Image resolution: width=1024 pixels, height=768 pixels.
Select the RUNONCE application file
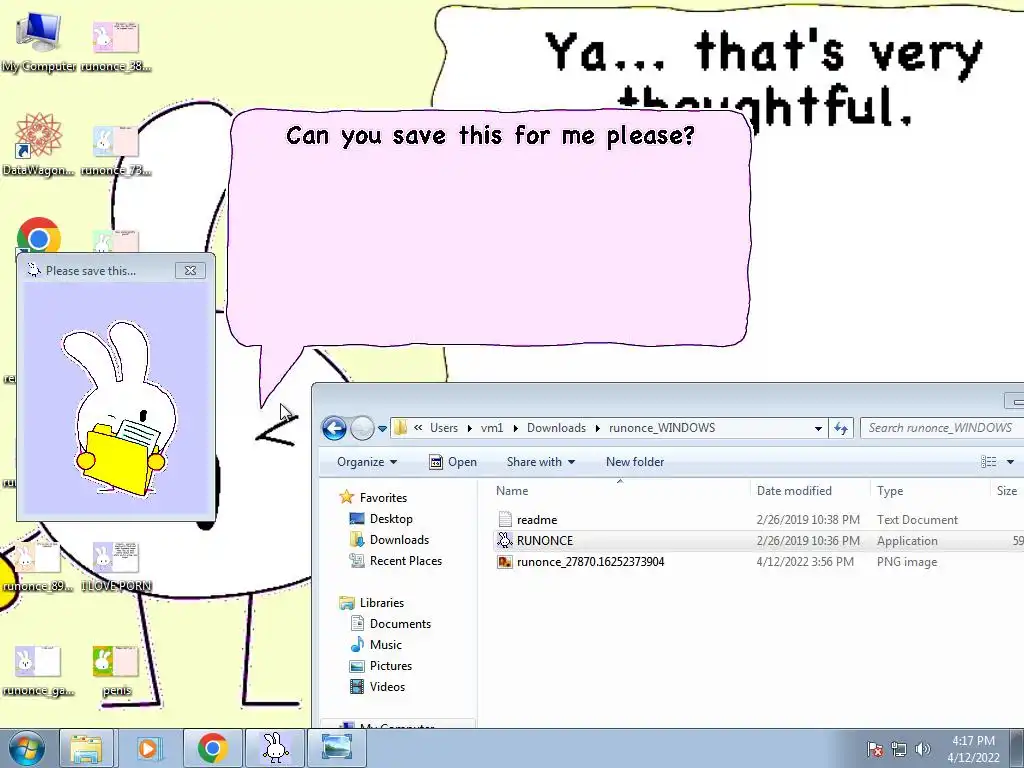click(x=758, y=541)
